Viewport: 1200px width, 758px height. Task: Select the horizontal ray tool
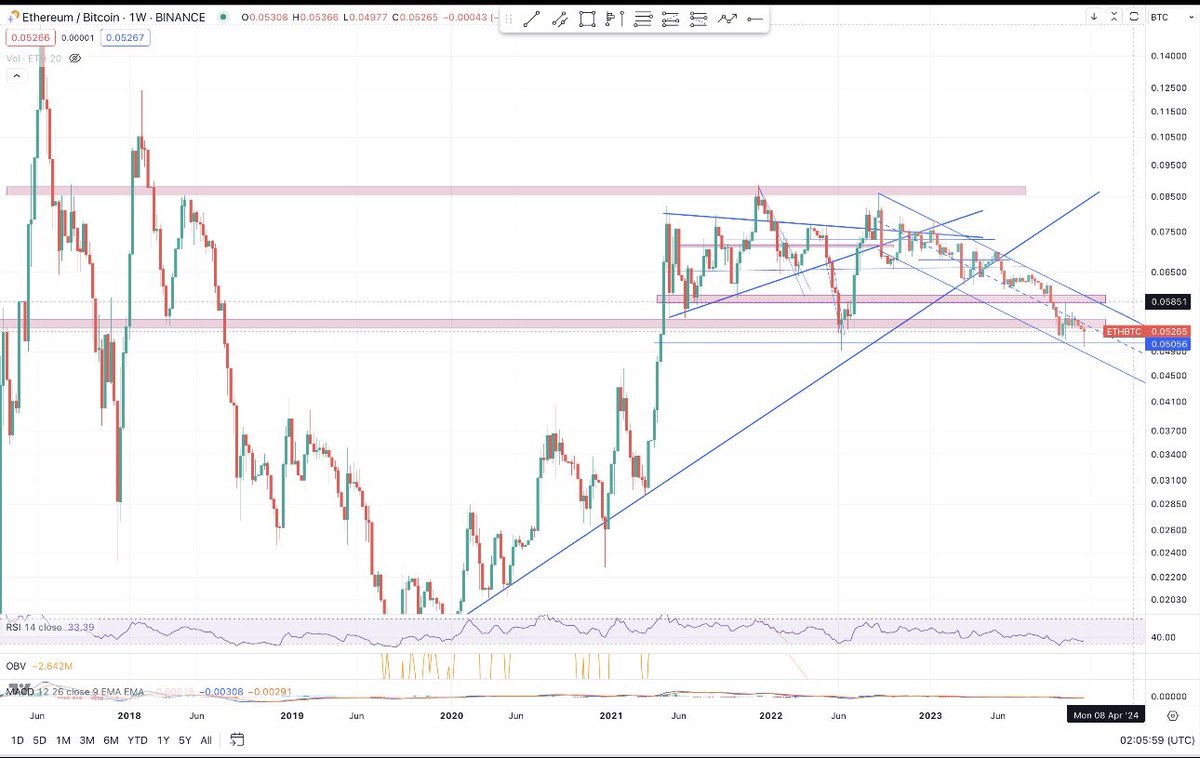[755, 19]
